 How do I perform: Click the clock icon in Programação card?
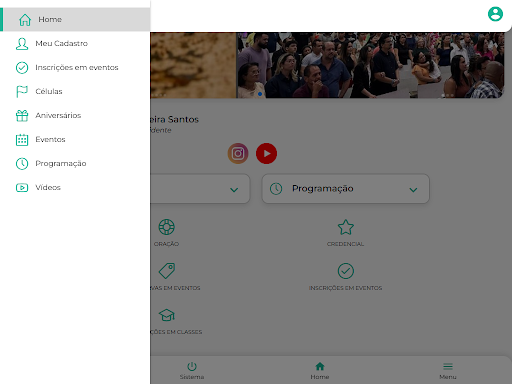276,189
